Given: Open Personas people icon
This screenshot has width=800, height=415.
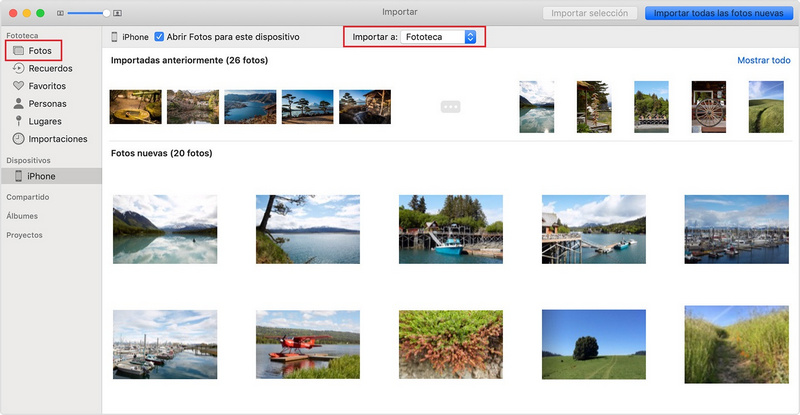Looking at the screenshot, I should coord(18,104).
